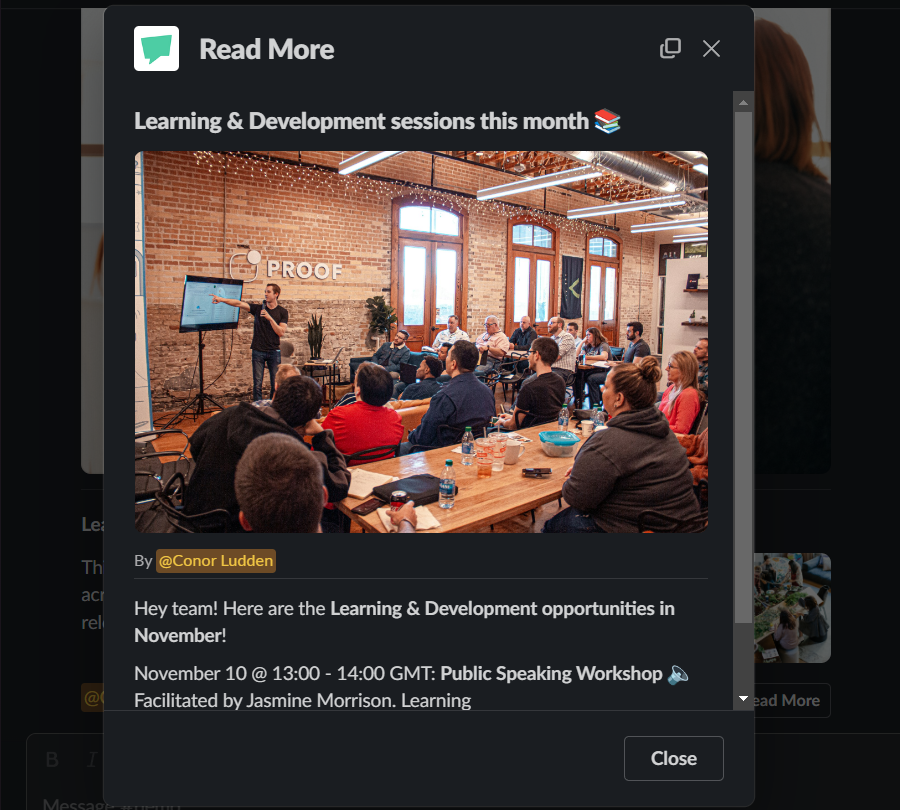Viewport: 900px width, 810px height.
Task: Click the books emoji in the heading
Action: (607, 121)
